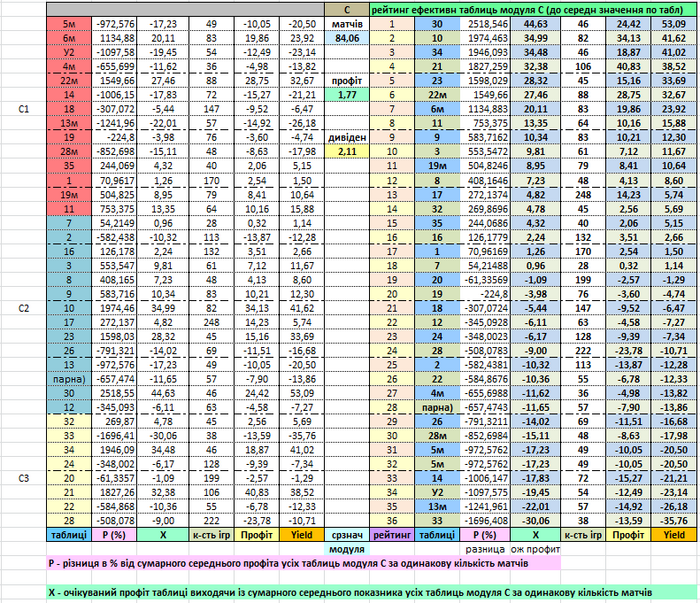Click the cell with value 1134,88
Screen dimensions: 700x603
[x=114, y=38]
